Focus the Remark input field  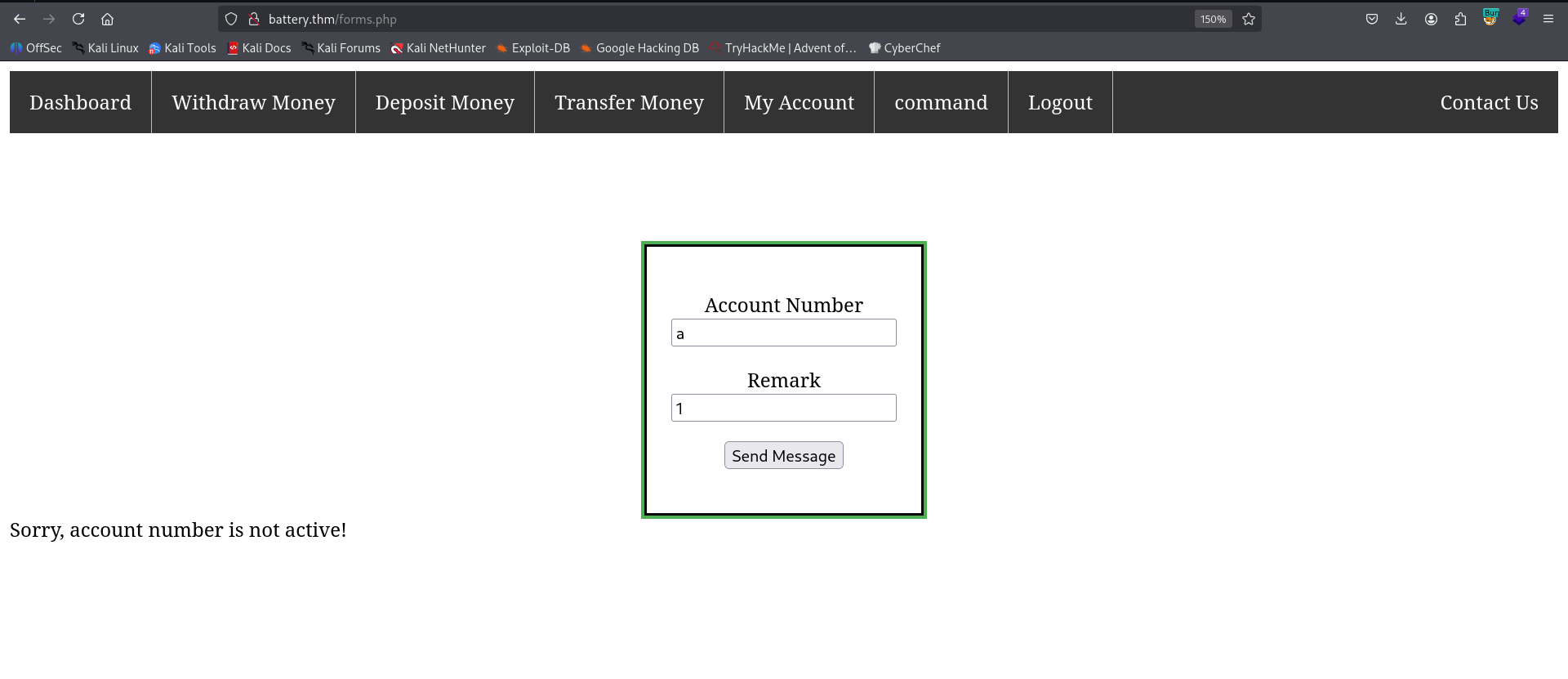tap(784, 408)
